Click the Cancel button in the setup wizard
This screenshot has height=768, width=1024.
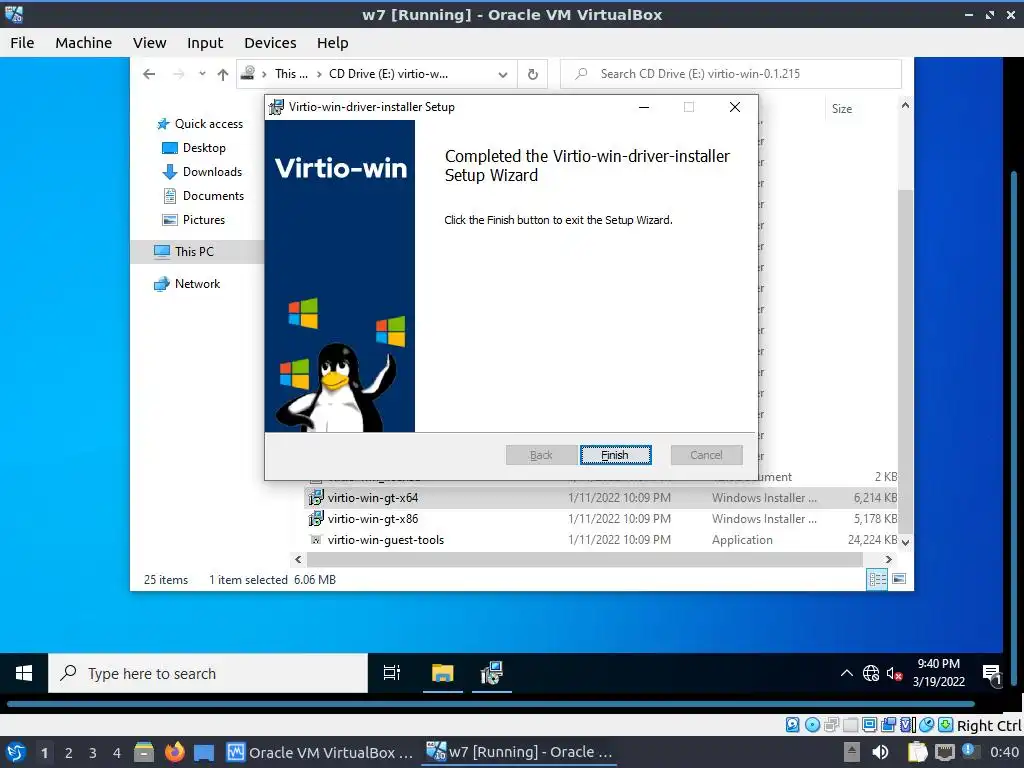tap(706, 455)
